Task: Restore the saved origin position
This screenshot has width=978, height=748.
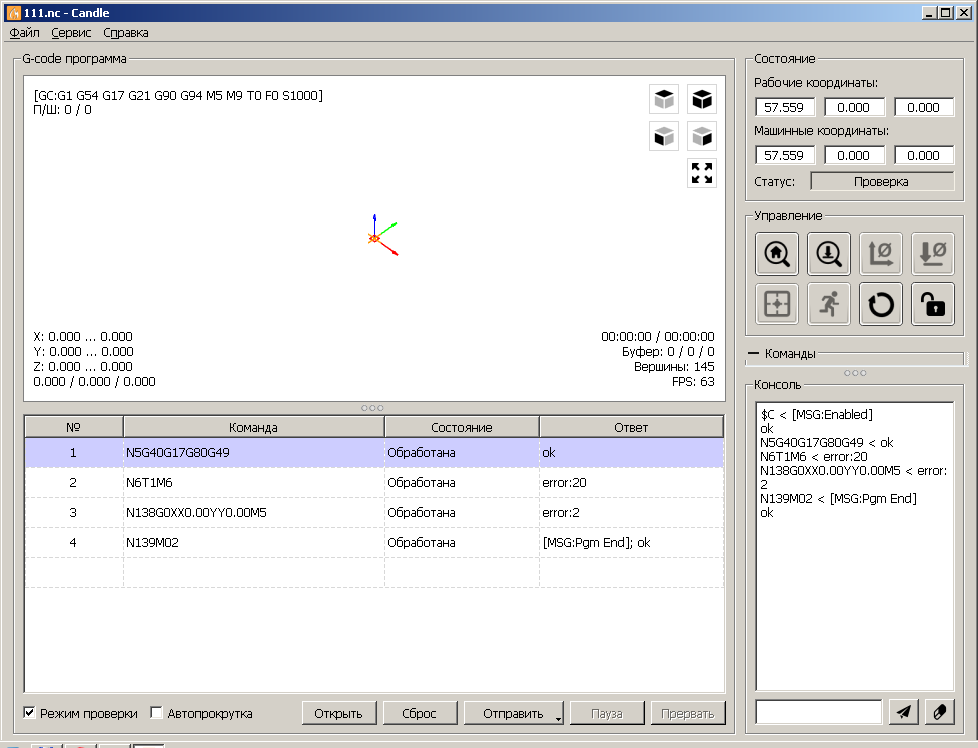Action: [777, 304]
